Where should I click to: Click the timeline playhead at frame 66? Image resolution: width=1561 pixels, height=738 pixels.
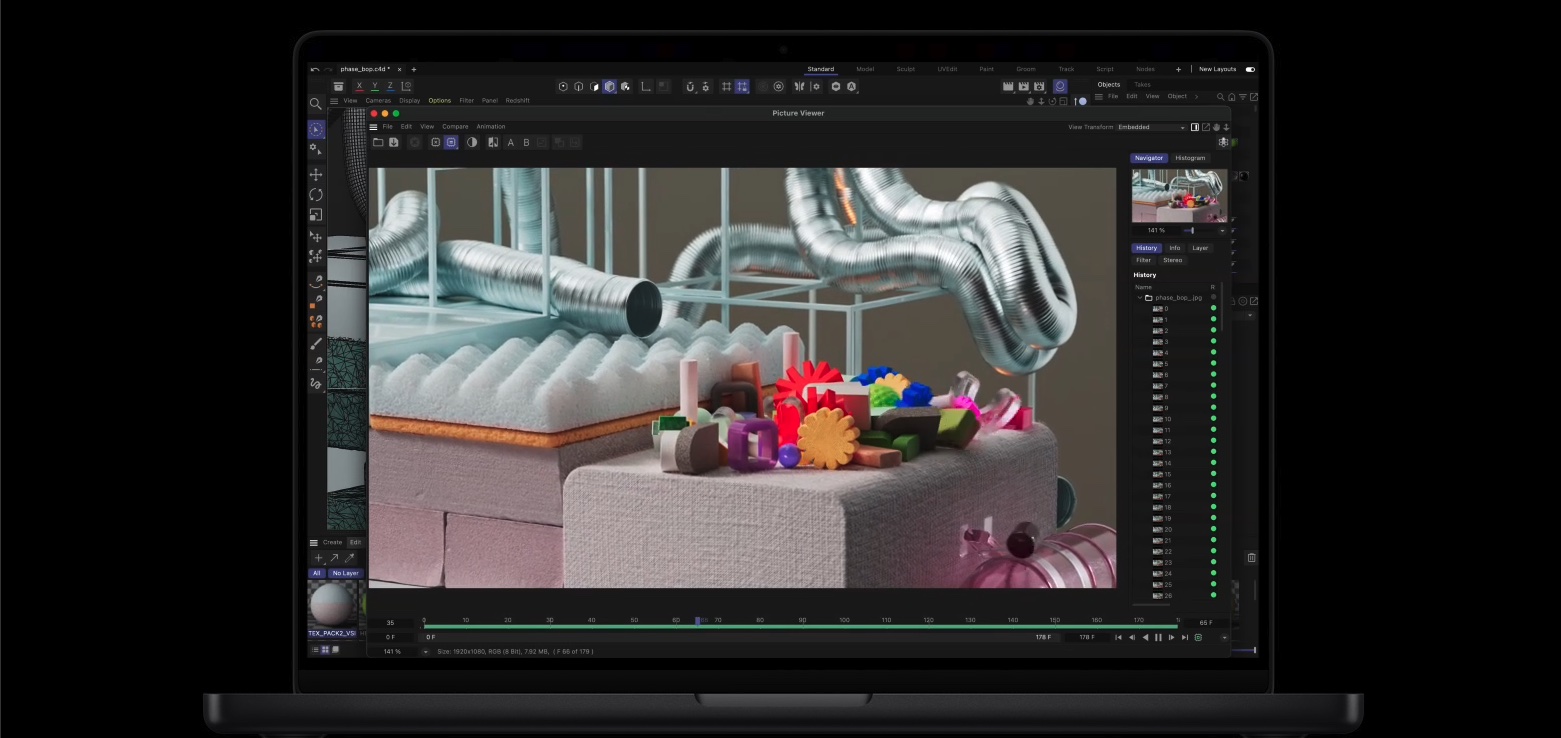point(698,621)
